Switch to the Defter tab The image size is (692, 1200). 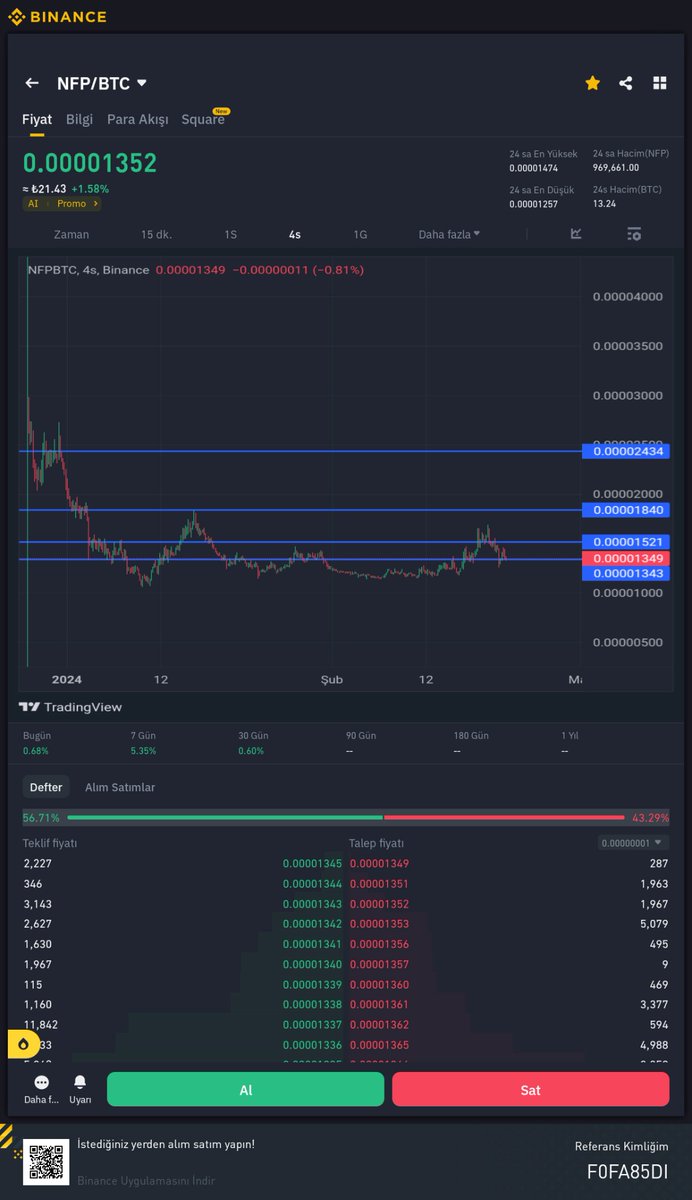[46, 787]
